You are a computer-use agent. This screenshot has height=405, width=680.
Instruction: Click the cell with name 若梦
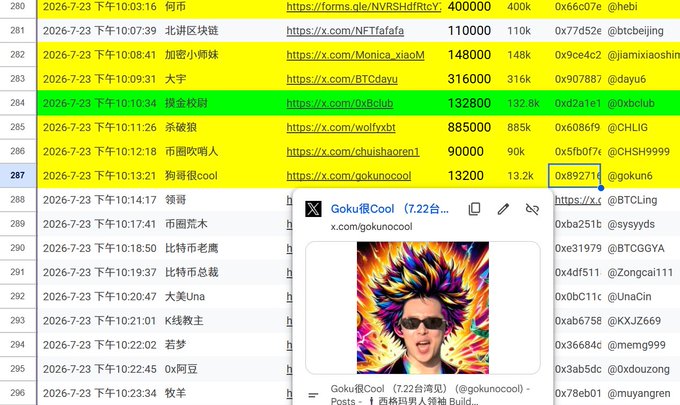tap(176, 345)
